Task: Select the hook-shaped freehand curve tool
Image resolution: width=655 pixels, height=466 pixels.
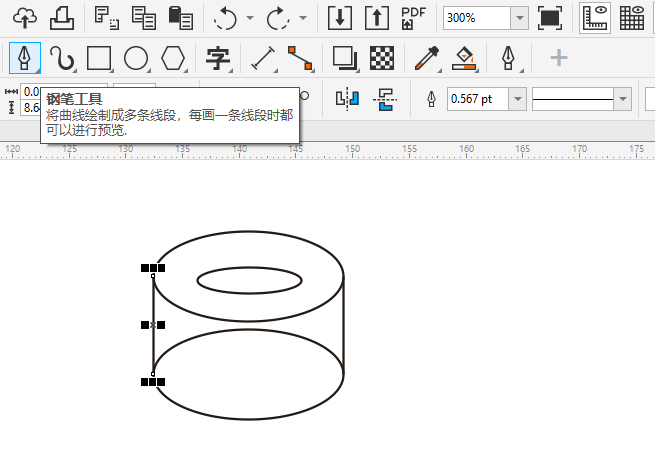Action: pos(62,58)
